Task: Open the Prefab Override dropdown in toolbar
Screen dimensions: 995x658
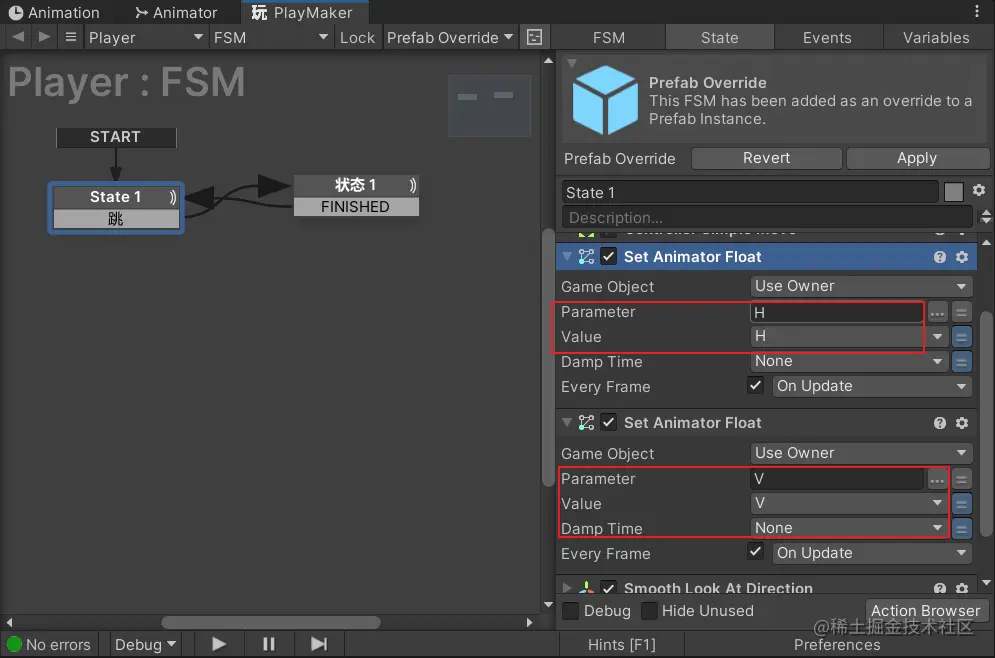Action: point(450,37)
